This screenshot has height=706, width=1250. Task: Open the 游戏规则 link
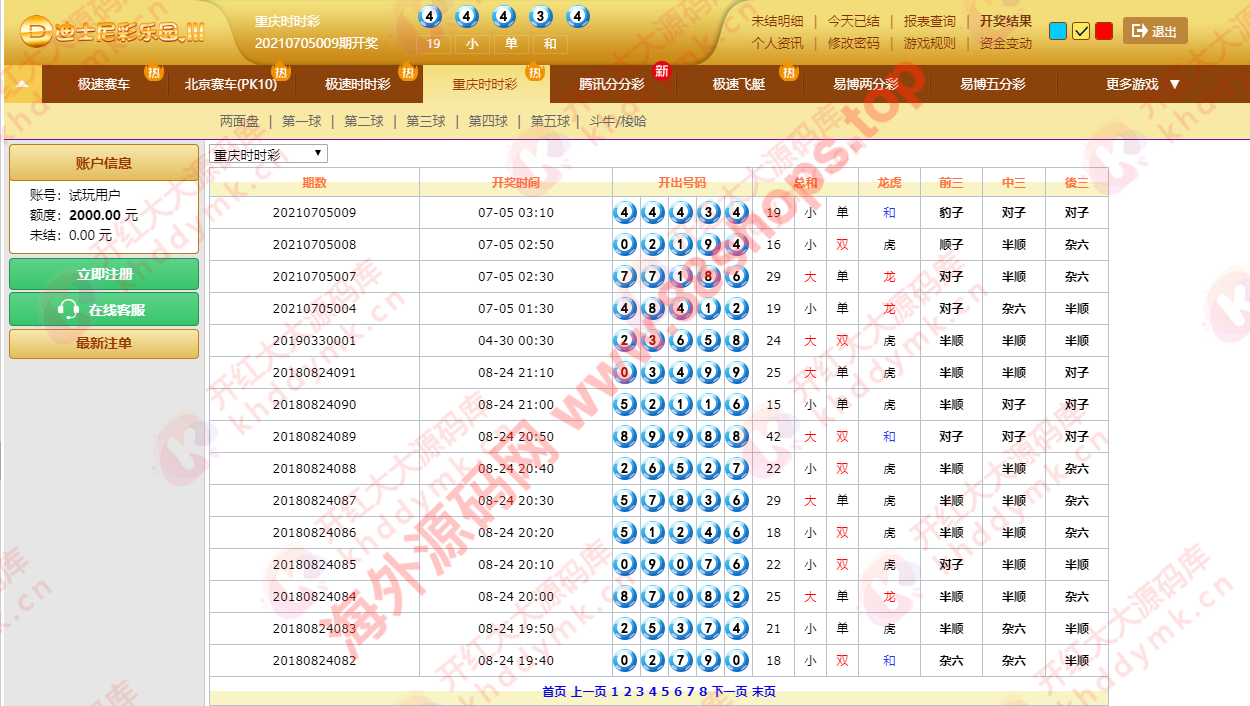929,43
